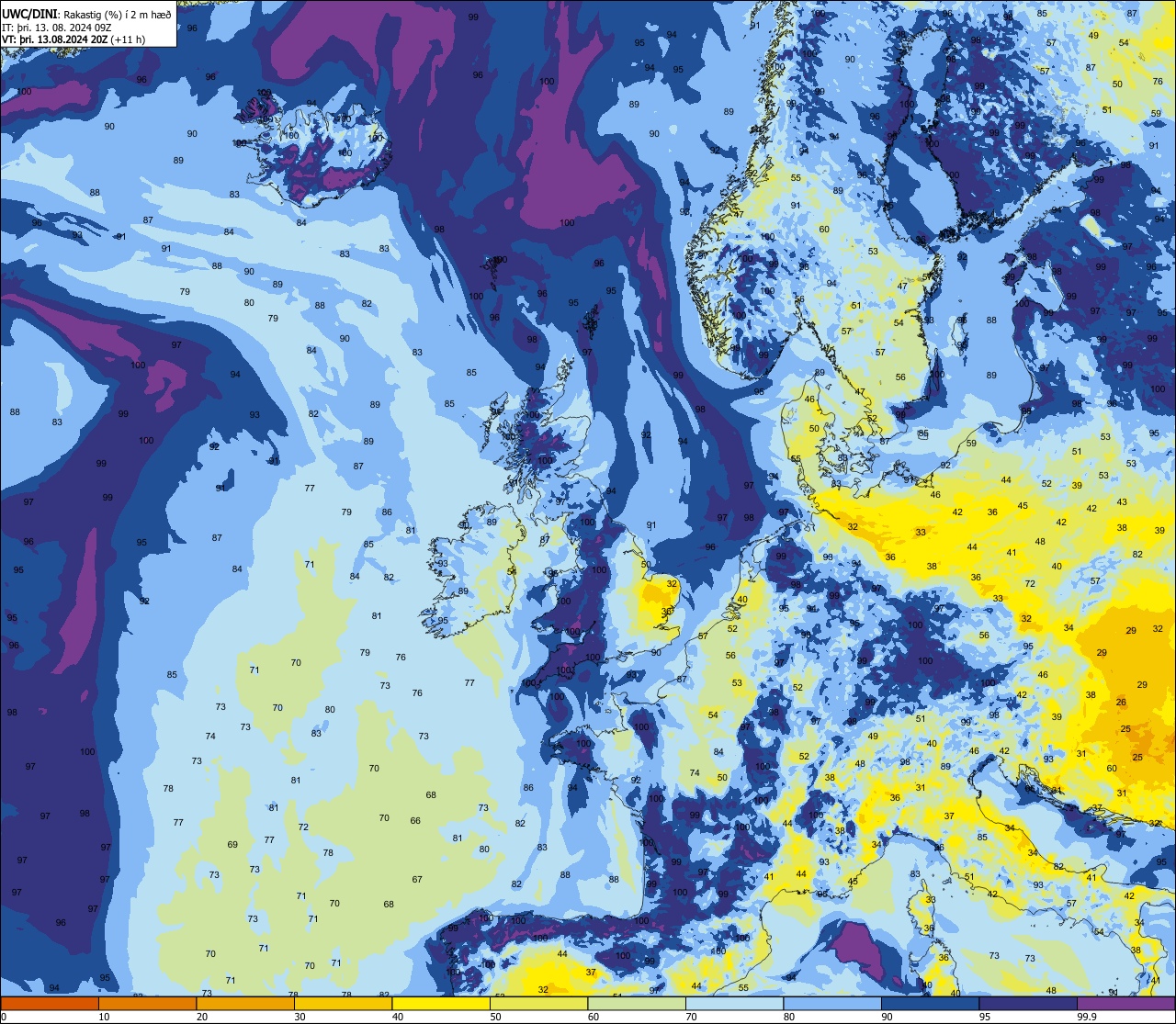Click the 90–95 dark blue legend segment
The image size is (1176, 1024).
click(x=930, y=1004)
